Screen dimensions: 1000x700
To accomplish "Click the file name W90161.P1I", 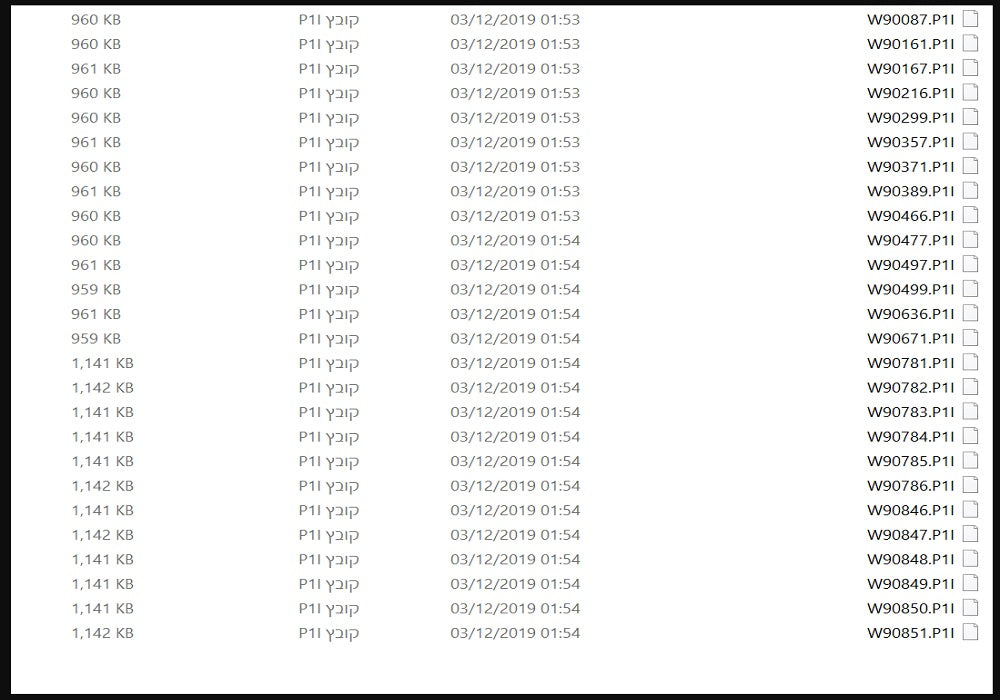I will [911, 44].
